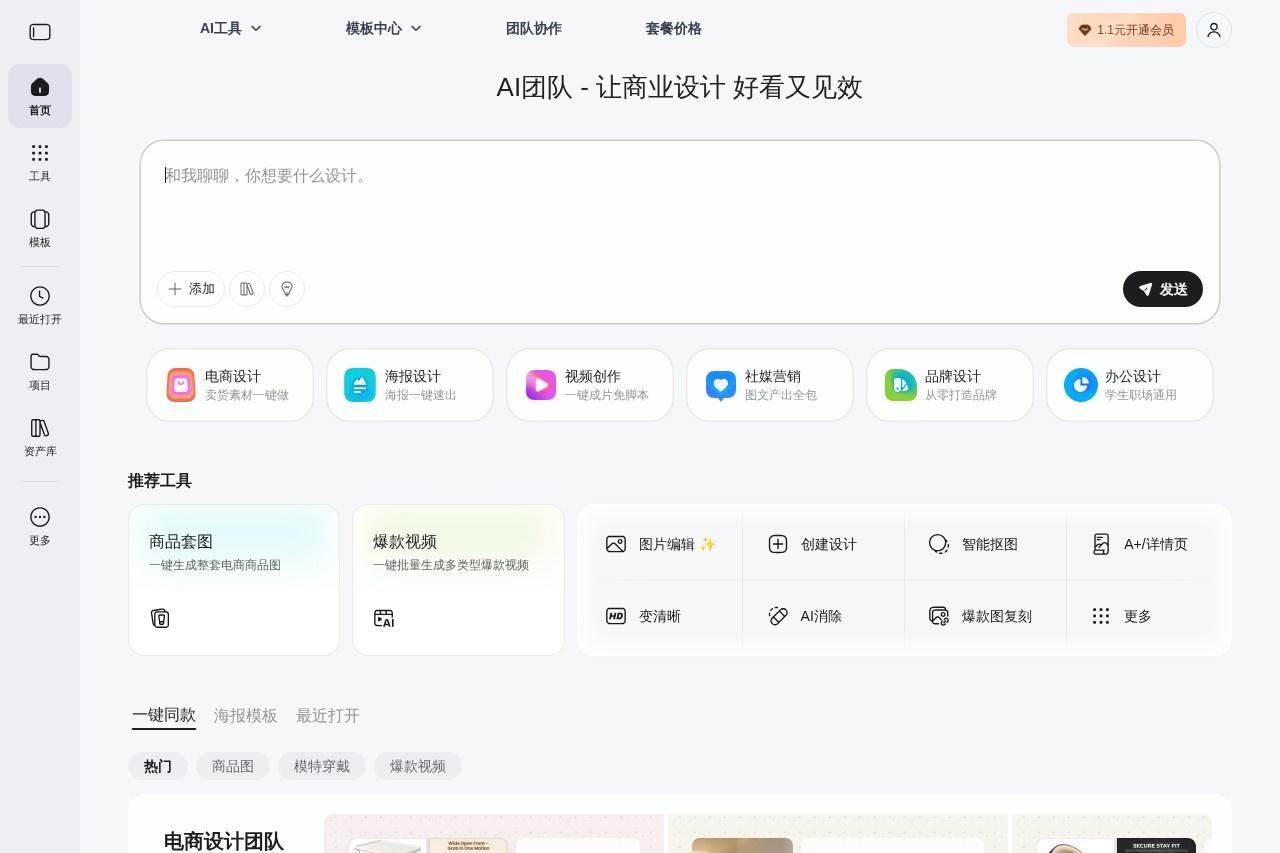Click the user profile avatar icon
The height and width of the screenshot is (853, 1280).
pos(1214,30)
